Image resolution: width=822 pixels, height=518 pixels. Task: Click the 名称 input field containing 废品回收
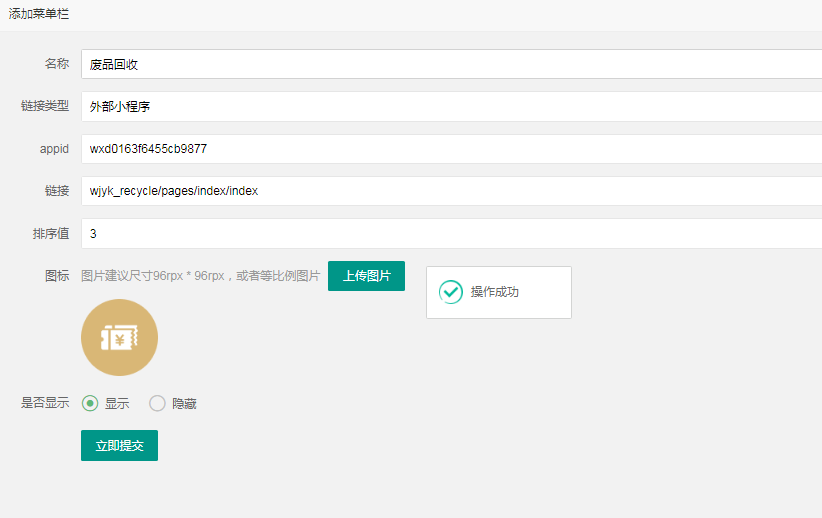(451, 64)
